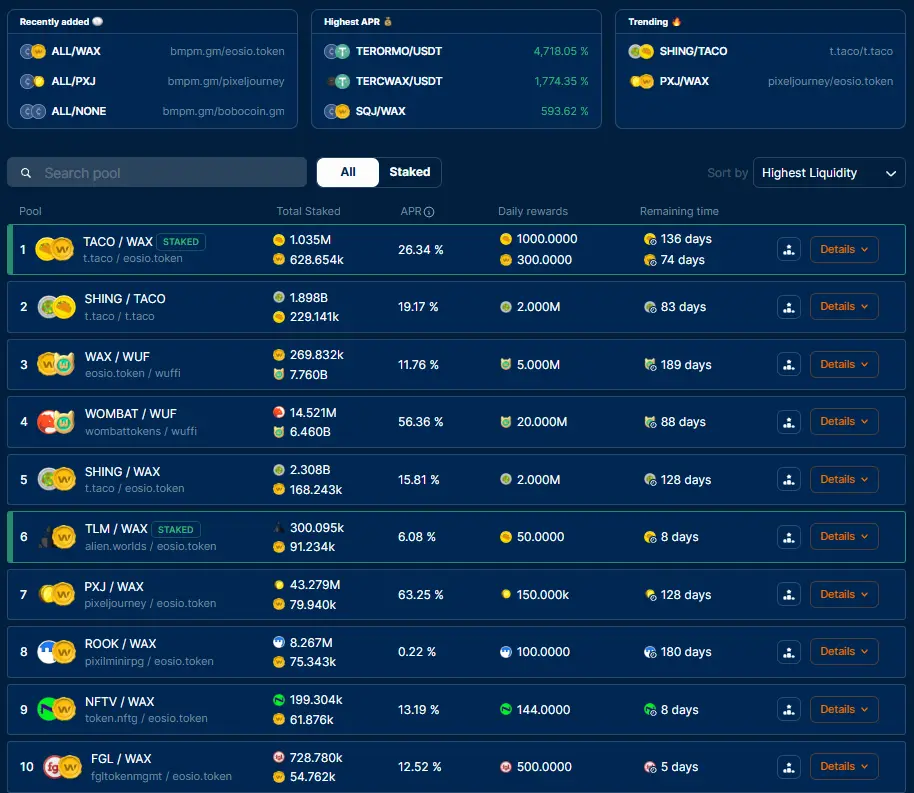Image resolution: width=914 pixels, height=793 pixels.
Task: Click the Remaining time column header
Action: (x=679, y=211)
